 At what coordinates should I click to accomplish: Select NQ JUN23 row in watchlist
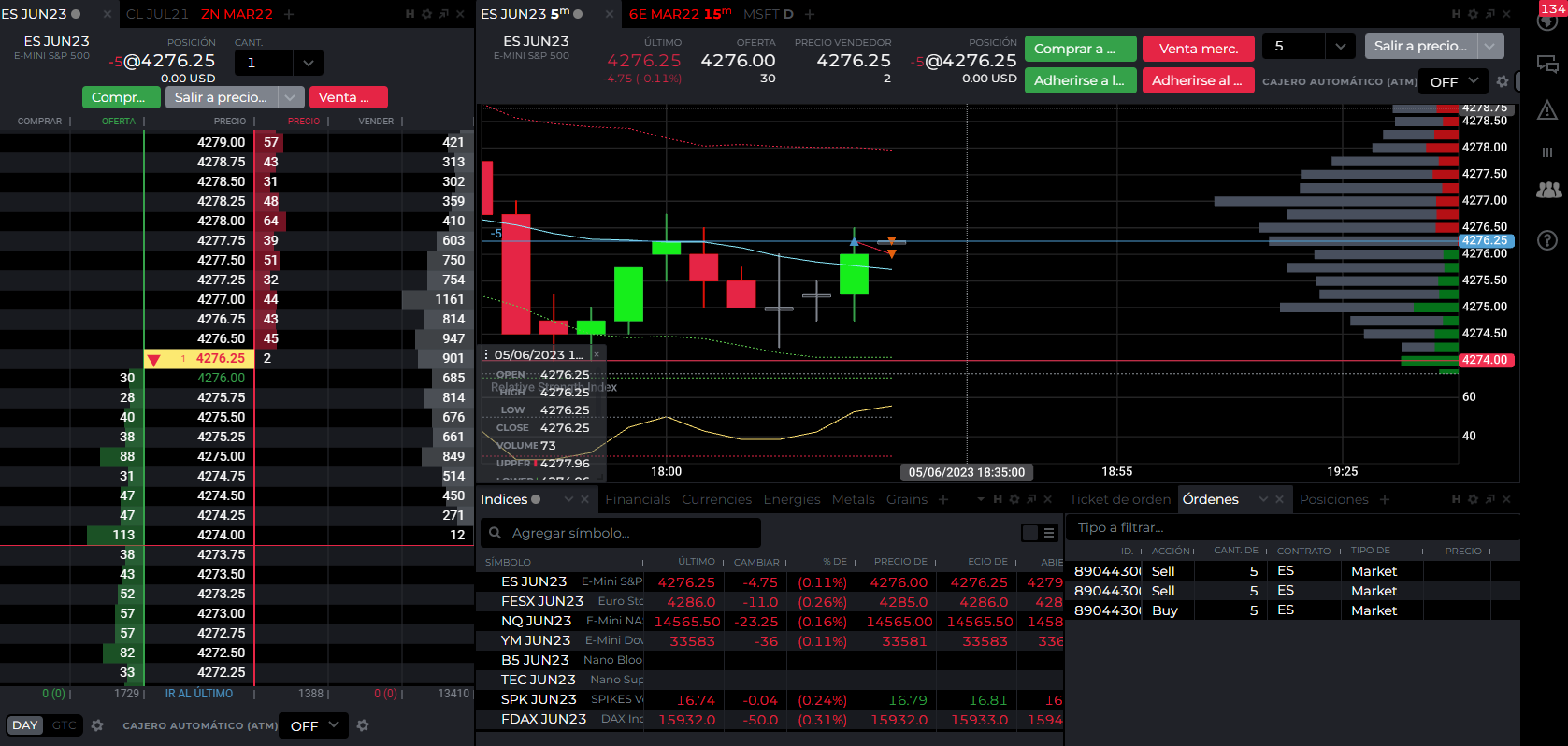click(770, 621)
